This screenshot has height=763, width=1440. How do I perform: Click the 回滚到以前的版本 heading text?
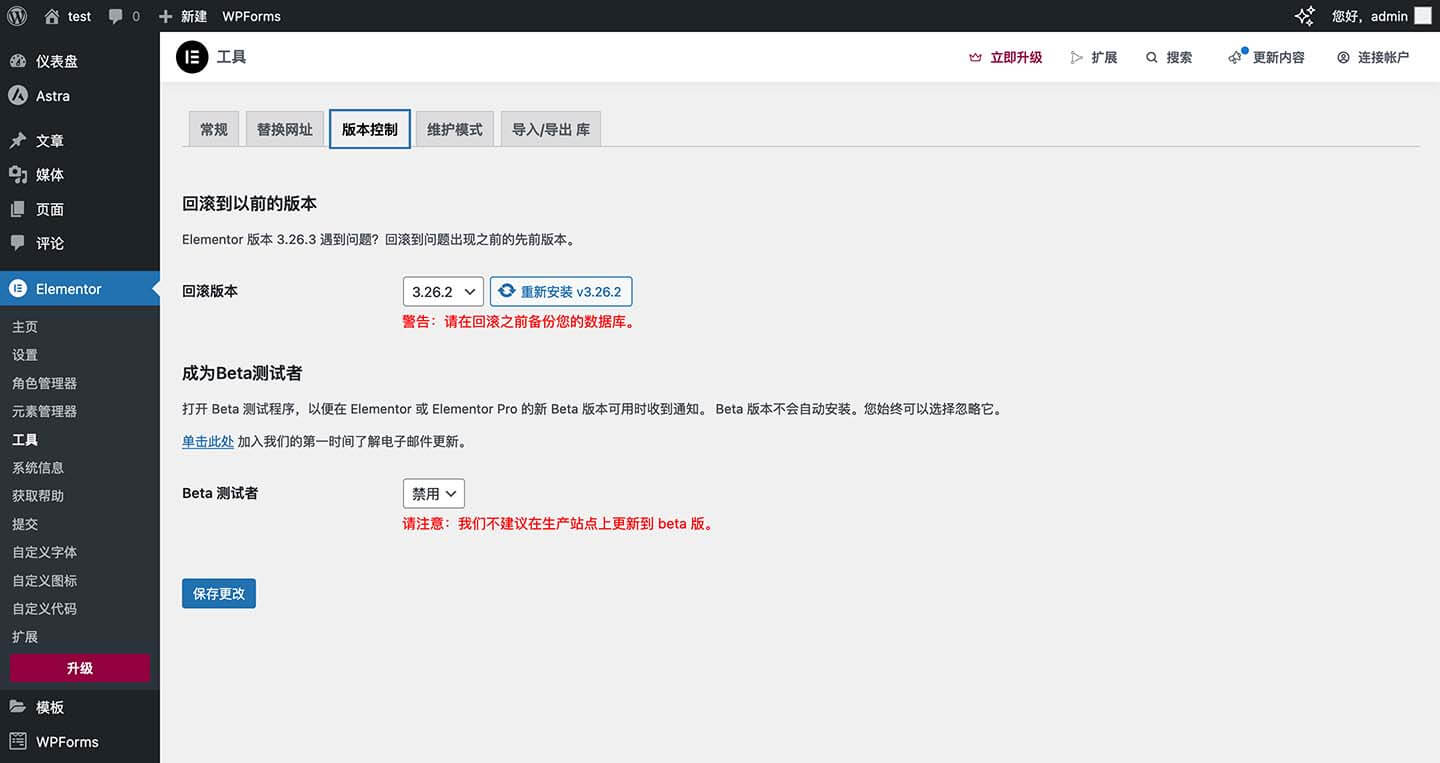[x=249, y=203]
